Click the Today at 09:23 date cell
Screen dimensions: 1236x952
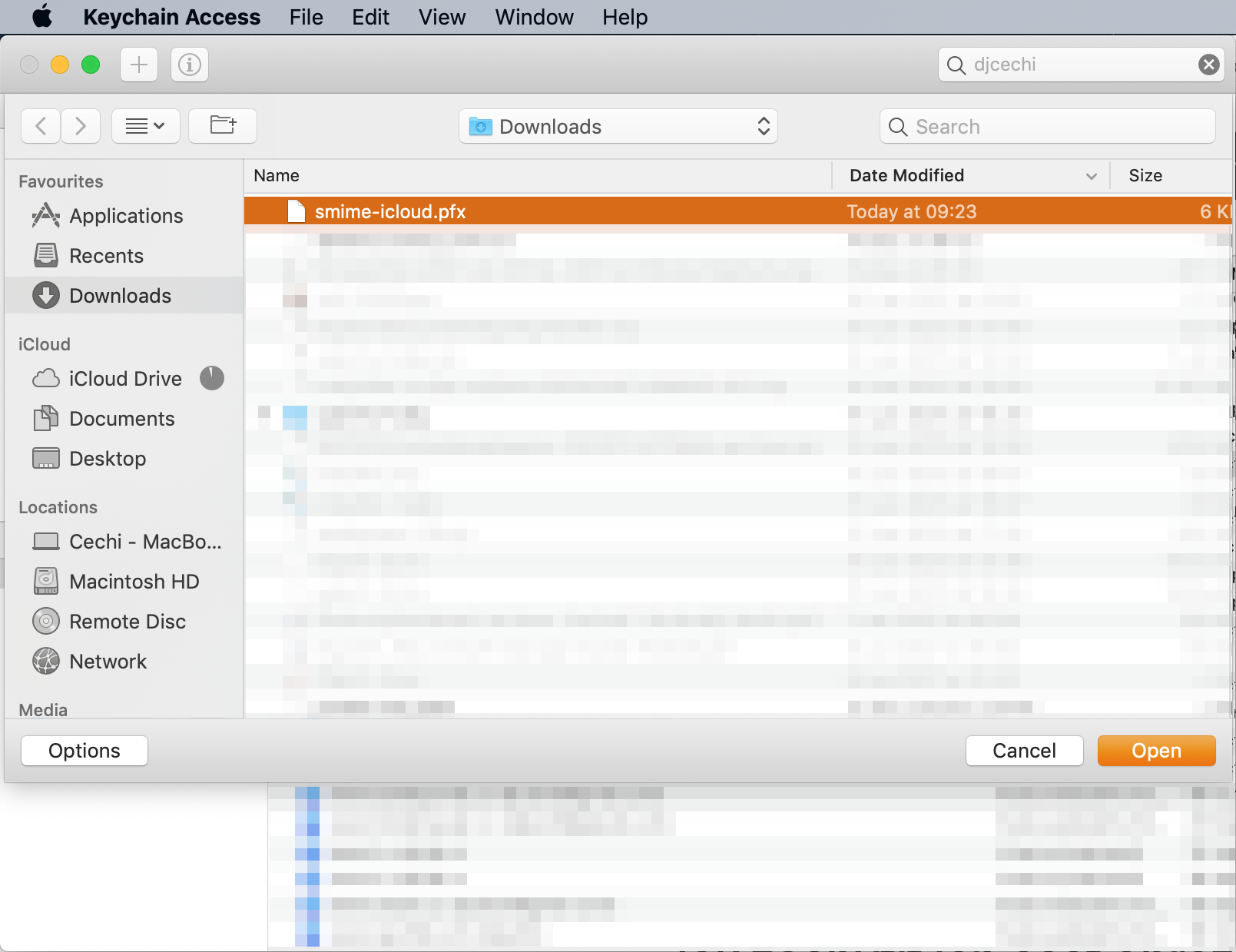pyautogui.click(x=911, y=212)
